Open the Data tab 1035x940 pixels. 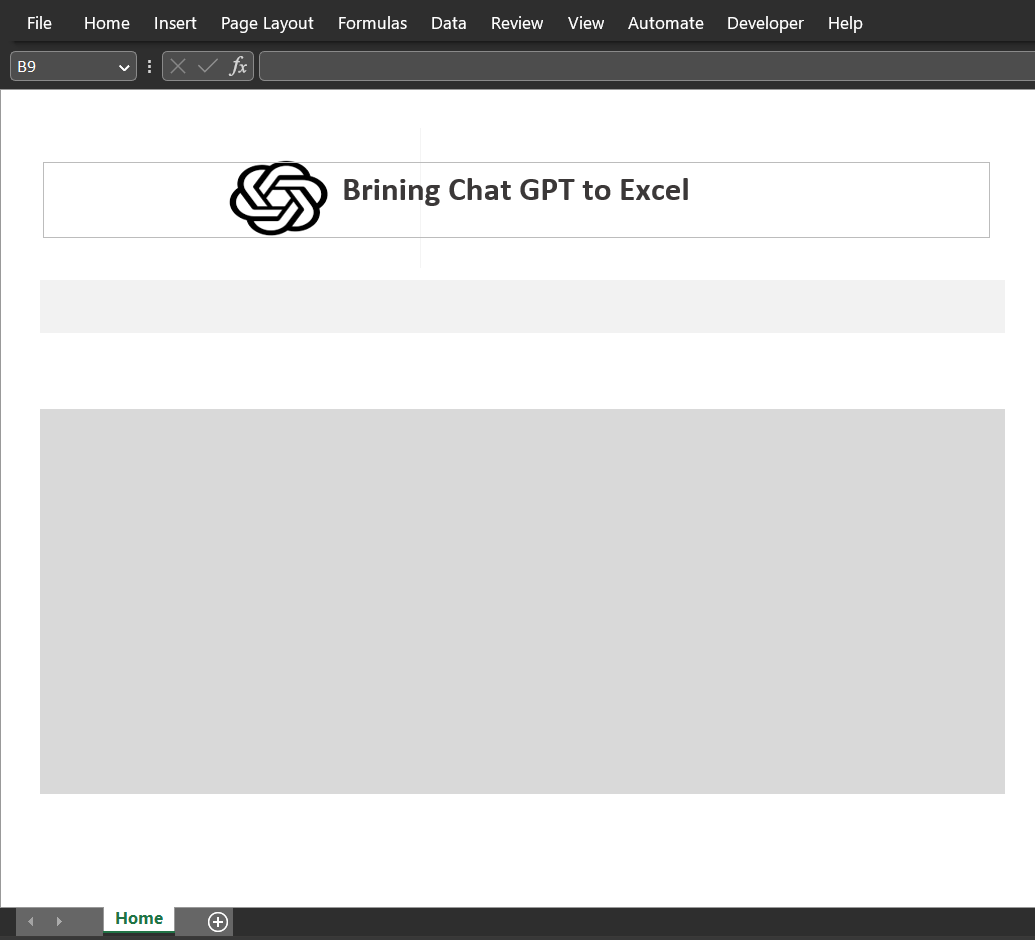(x=448, y=23)
